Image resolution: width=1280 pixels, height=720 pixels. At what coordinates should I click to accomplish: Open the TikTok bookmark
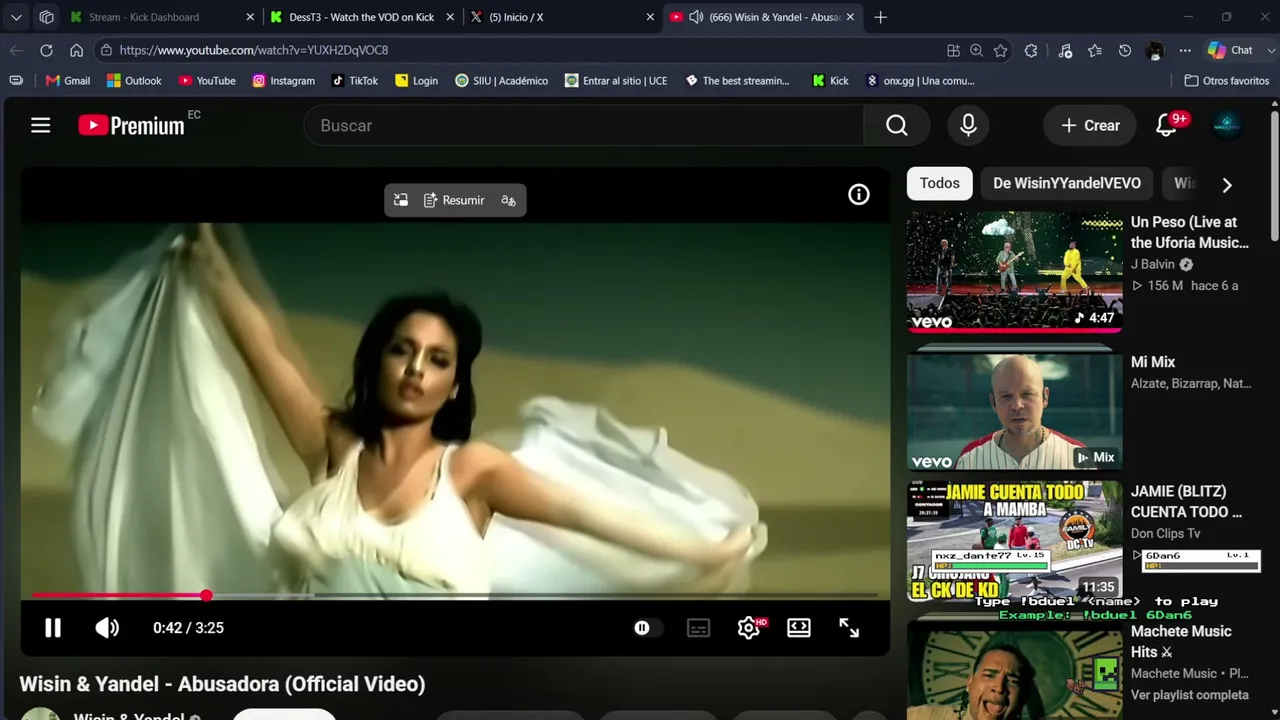[x=354, y=81]
